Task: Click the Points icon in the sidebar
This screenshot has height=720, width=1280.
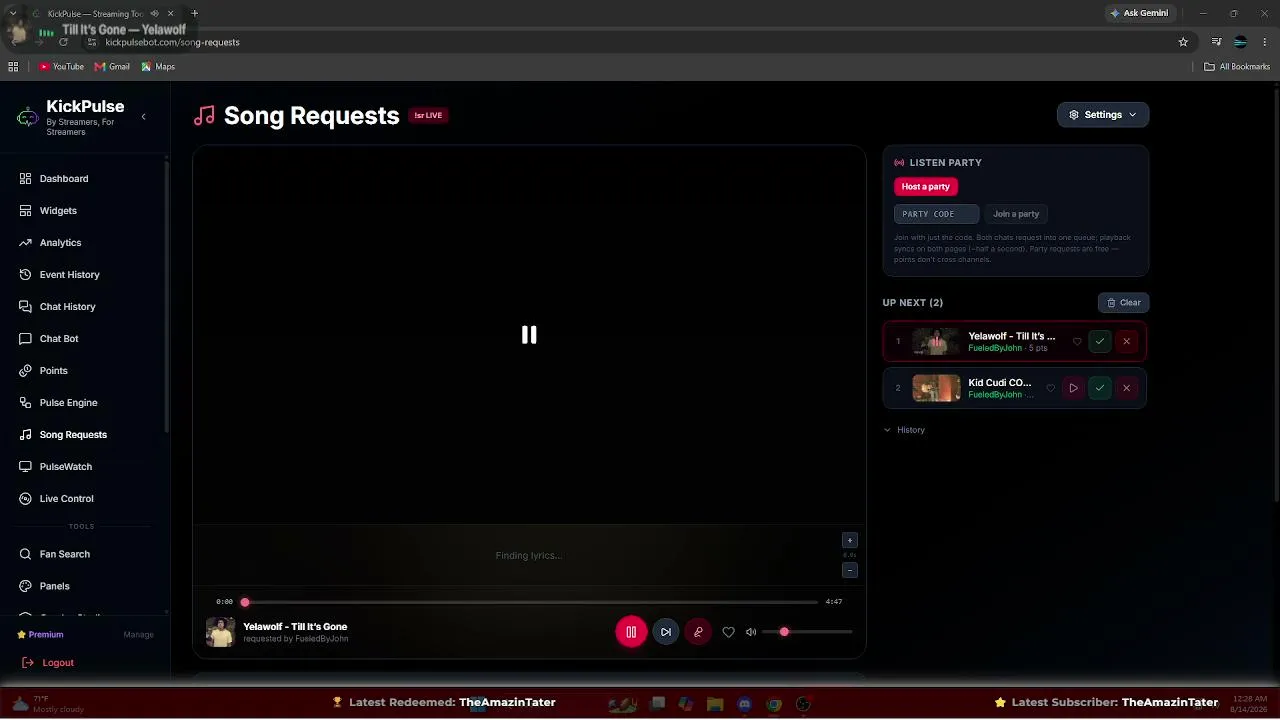Action: coord(26,371)
